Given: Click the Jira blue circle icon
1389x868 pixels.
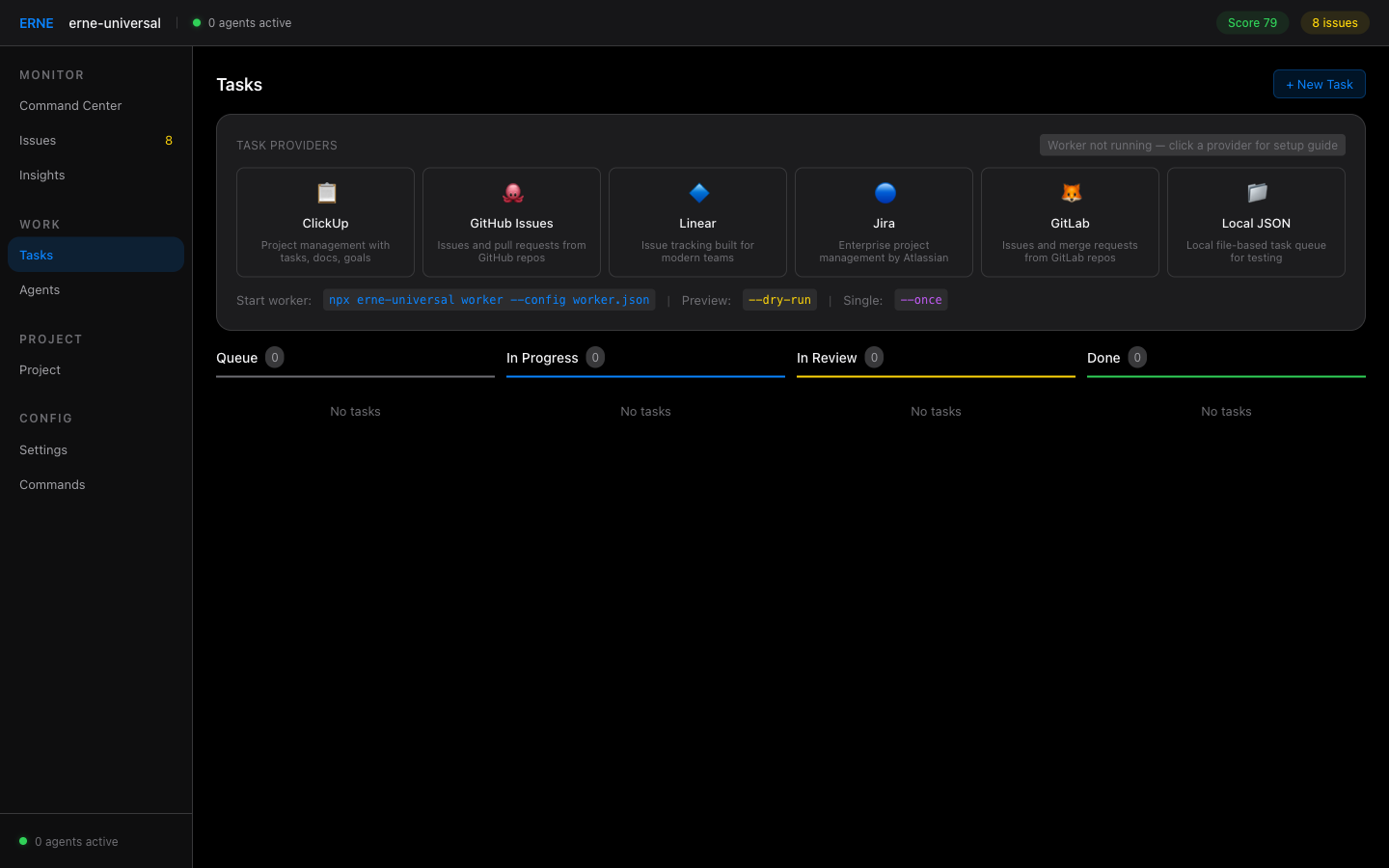Looking at the screenshot, I should [885, 193].
